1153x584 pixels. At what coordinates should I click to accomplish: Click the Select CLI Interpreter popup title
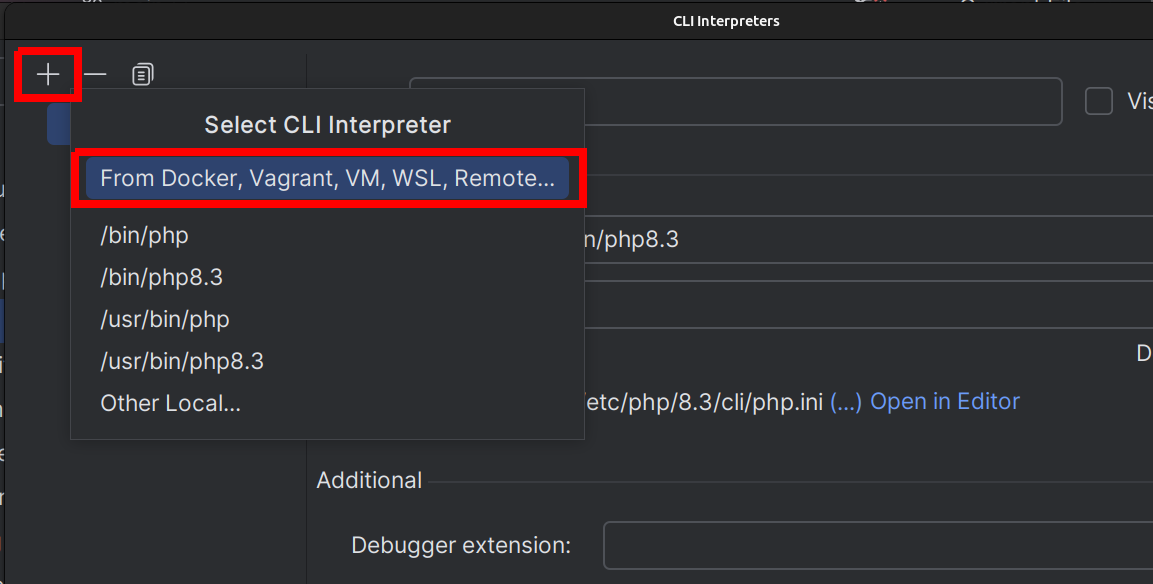point(327,125)
